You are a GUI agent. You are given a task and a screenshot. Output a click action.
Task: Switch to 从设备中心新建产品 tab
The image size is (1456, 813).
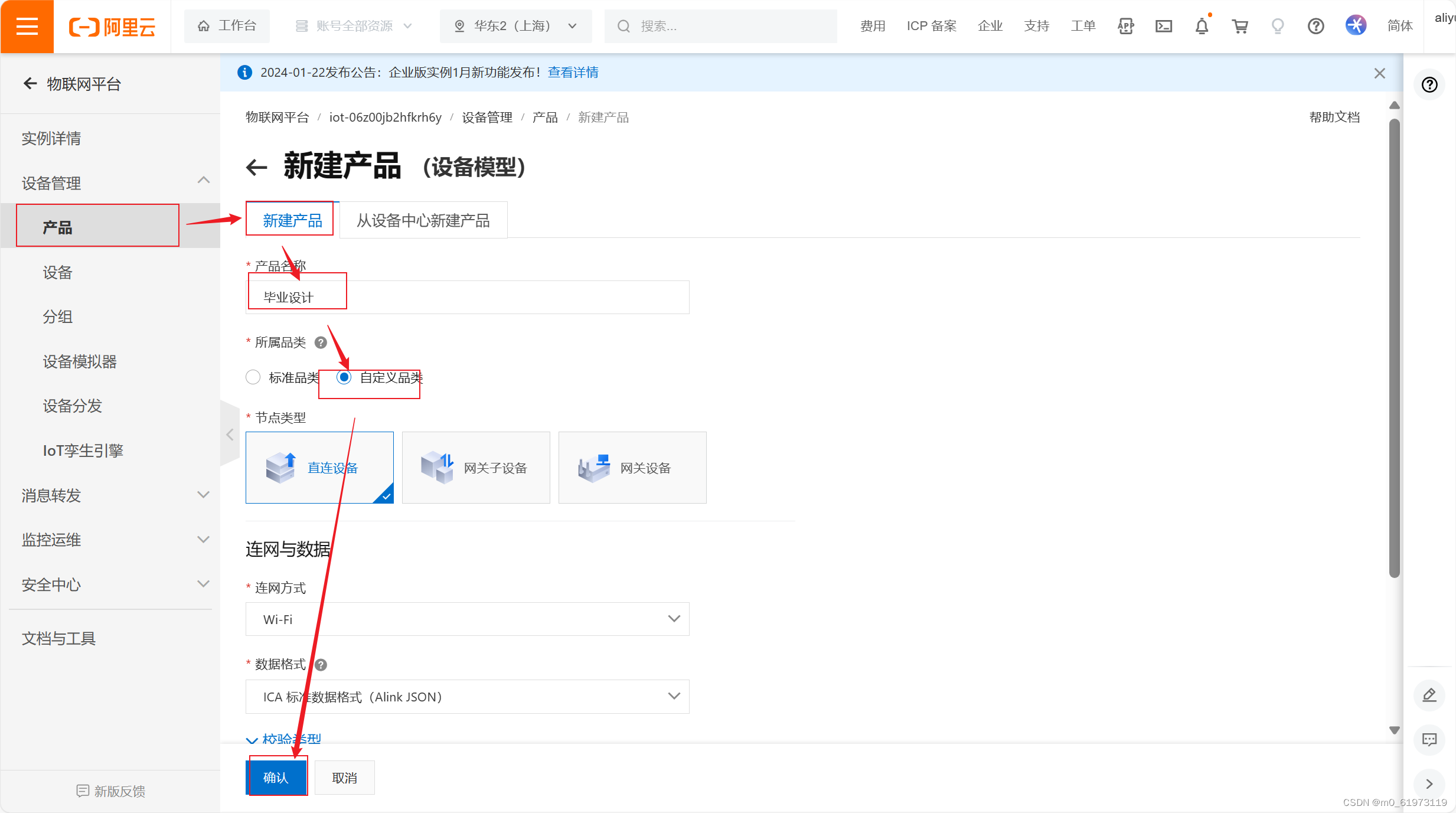pos(423,221)
